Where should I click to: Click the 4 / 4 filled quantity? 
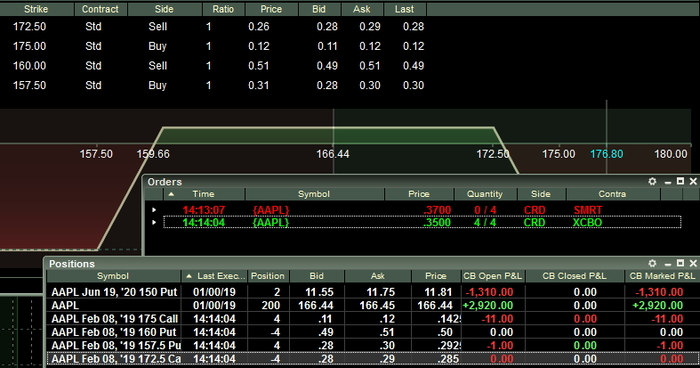pyautogui.click(x=485, y=222)
